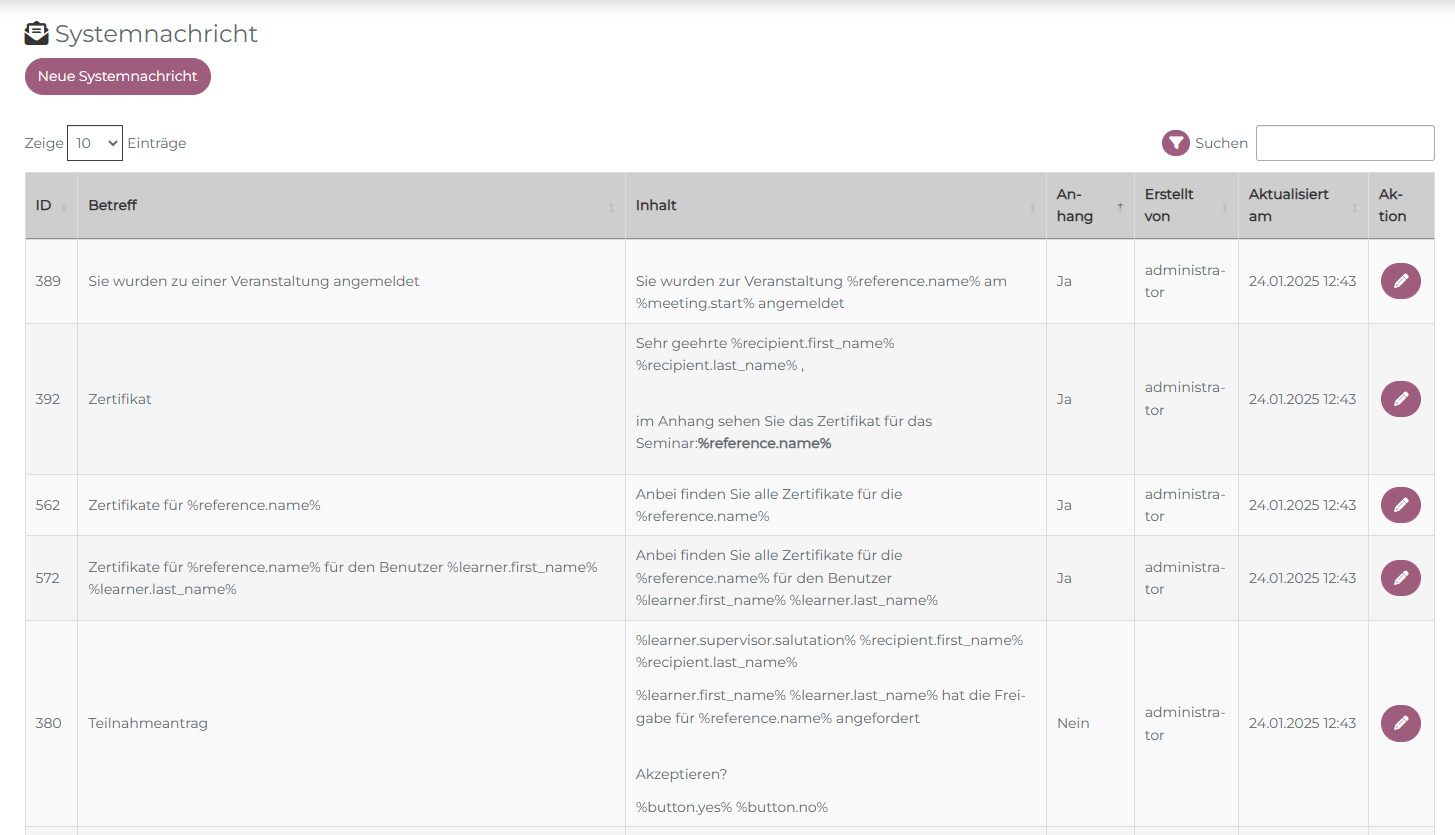
Task: Click the filter funnel icon beside Suchen
Action: pyautogui.click(x=1175, y=143)
